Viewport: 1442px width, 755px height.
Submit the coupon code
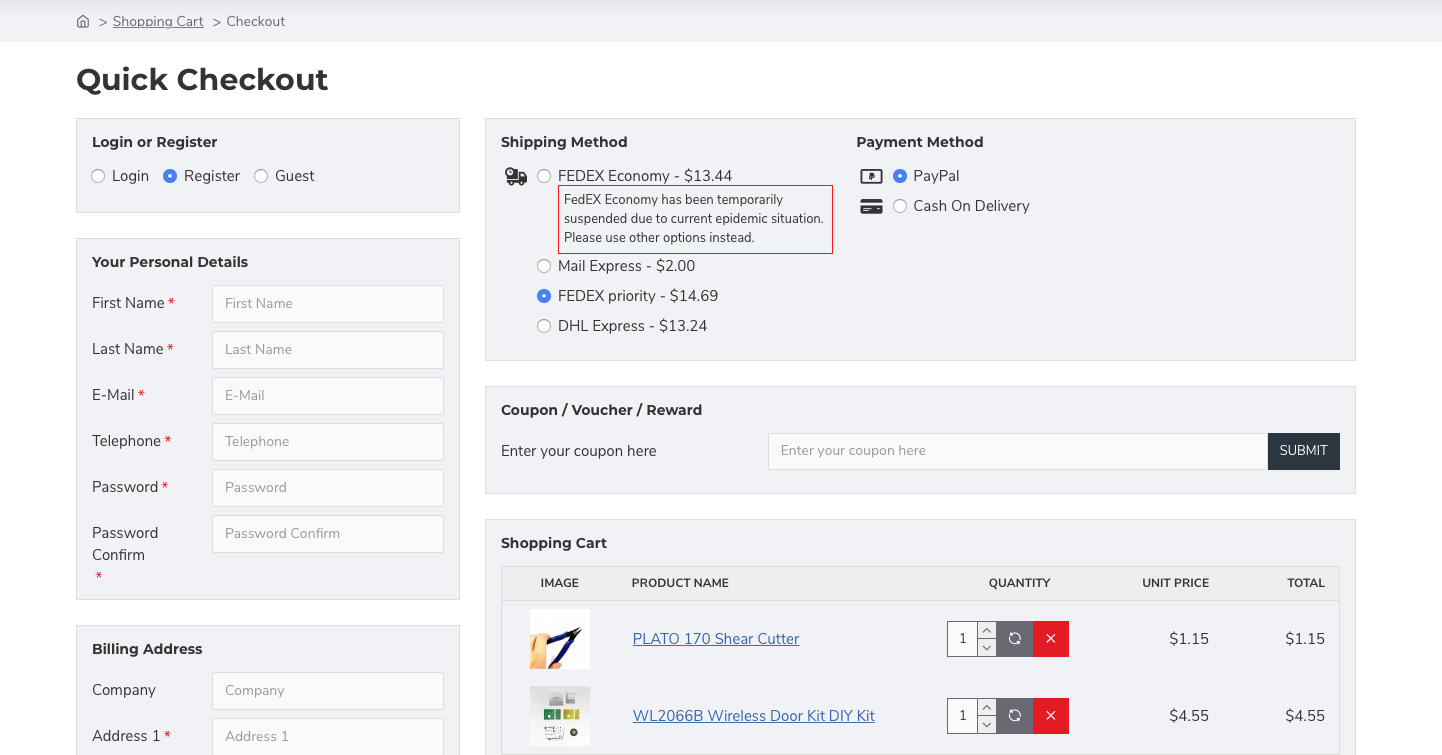coord(1304,451)
